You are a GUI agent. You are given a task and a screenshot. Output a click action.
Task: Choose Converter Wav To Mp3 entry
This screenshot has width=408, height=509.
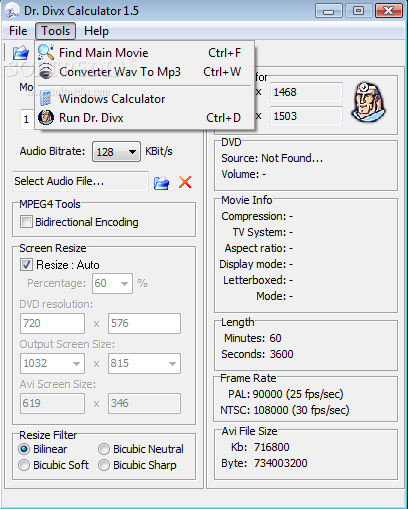click(145, 72)
